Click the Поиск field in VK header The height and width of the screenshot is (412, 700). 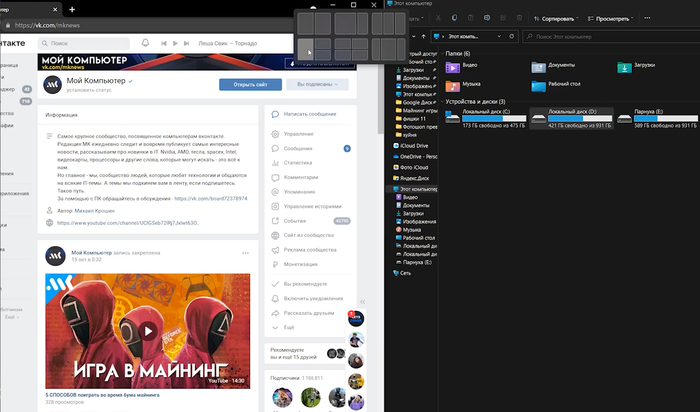pos(84,43)
